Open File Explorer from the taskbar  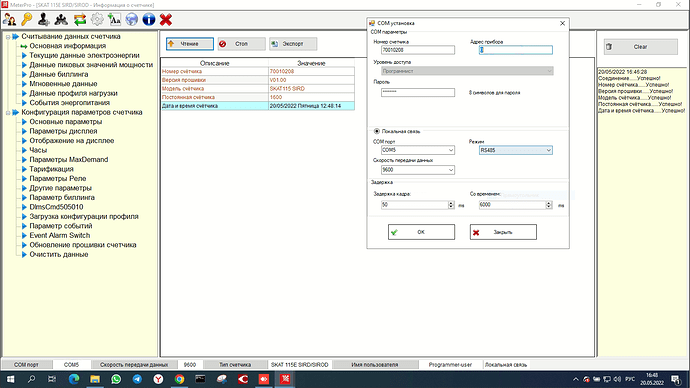click(x=95, y=379)
